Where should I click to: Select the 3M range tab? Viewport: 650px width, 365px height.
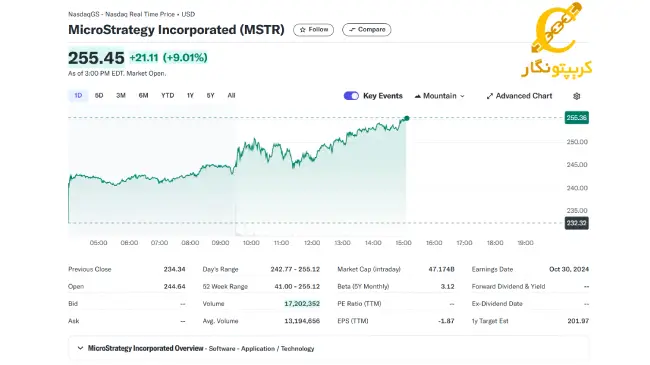(x=121, y=95)
